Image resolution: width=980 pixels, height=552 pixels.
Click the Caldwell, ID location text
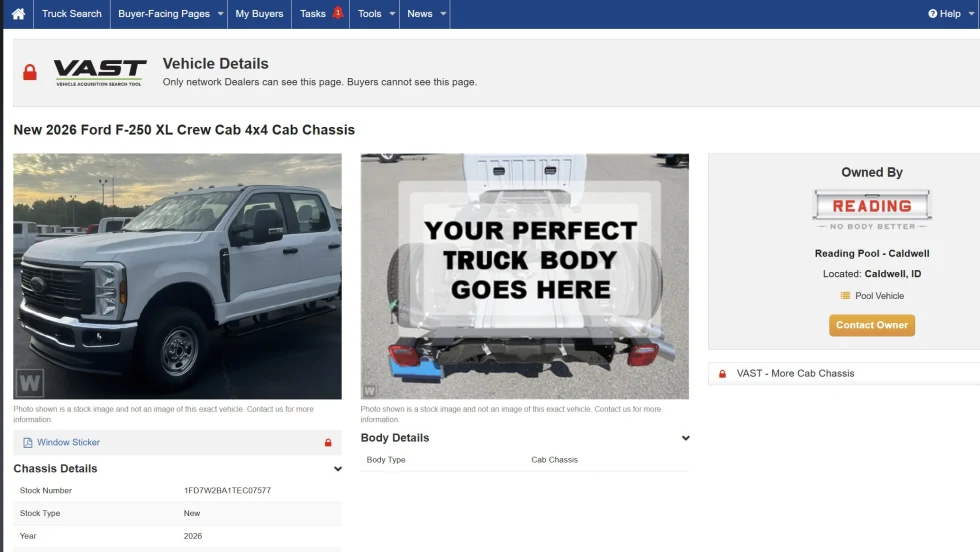(892, 274)
